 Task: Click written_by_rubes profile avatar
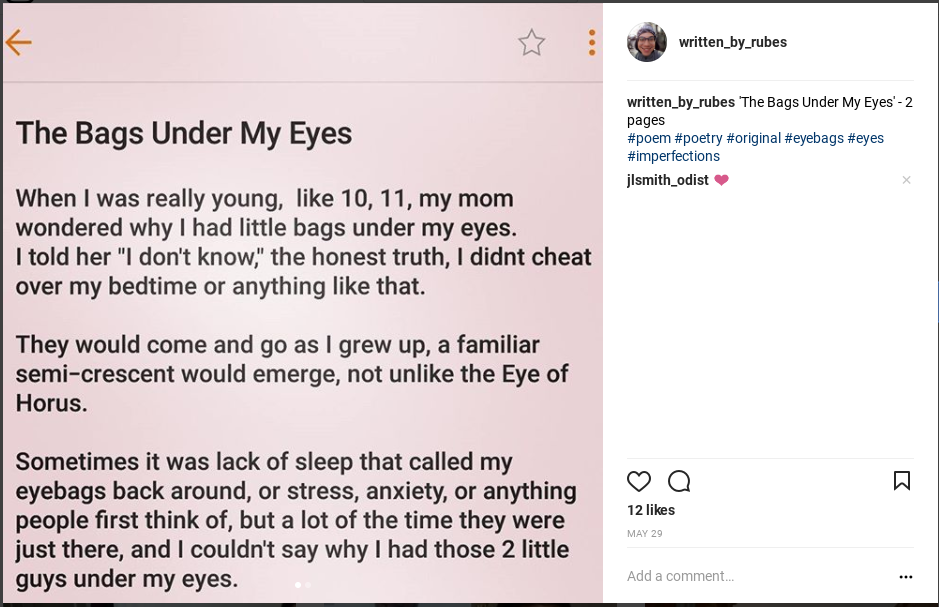pos(646,42)
